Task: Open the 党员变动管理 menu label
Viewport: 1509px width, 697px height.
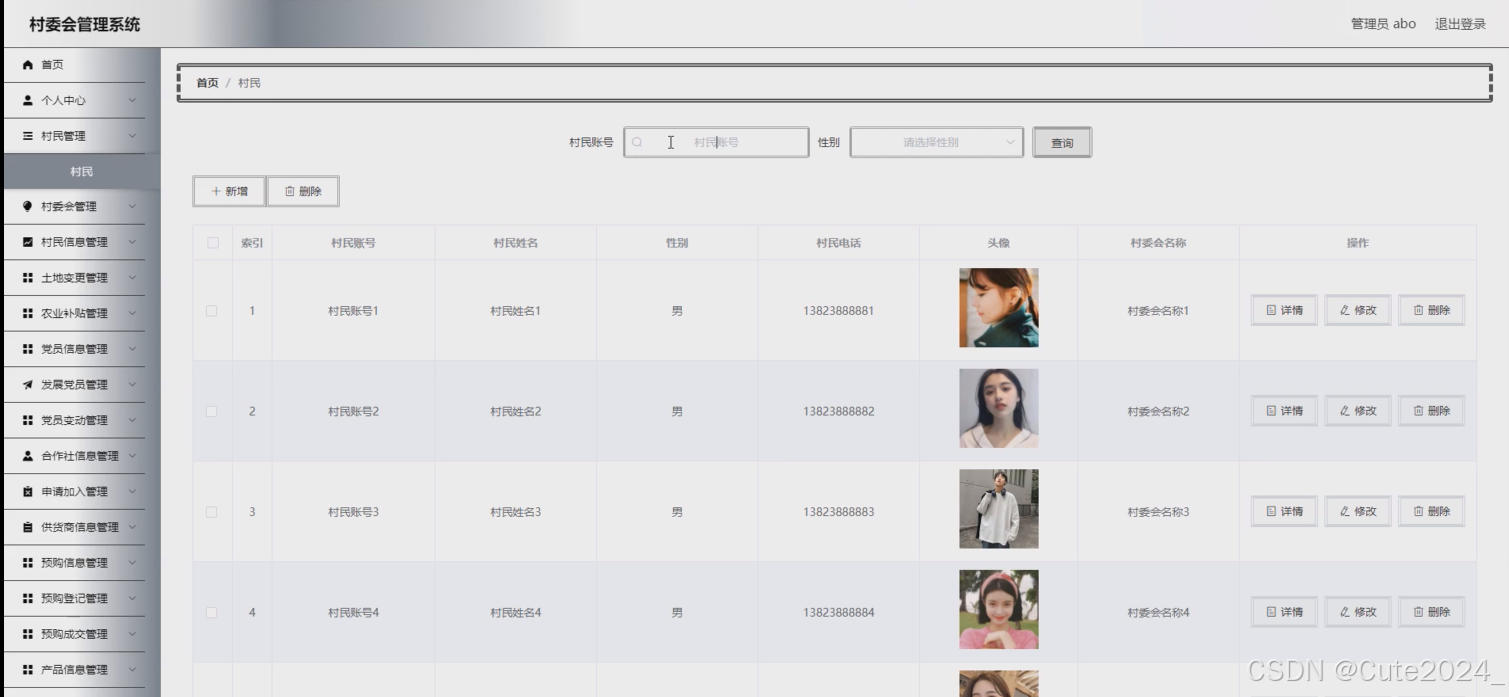Action: tap(74, 420)
